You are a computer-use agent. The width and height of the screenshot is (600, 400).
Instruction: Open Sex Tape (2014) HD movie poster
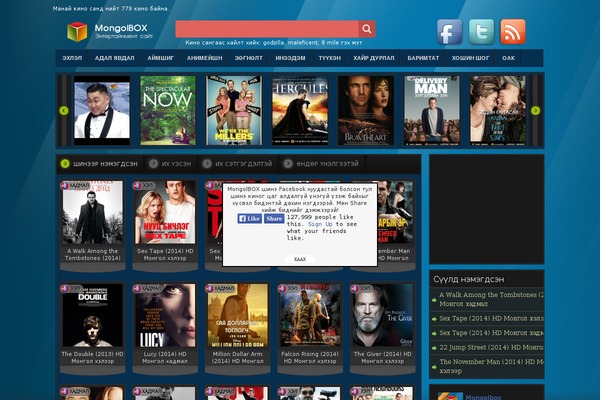click(165, 212)
